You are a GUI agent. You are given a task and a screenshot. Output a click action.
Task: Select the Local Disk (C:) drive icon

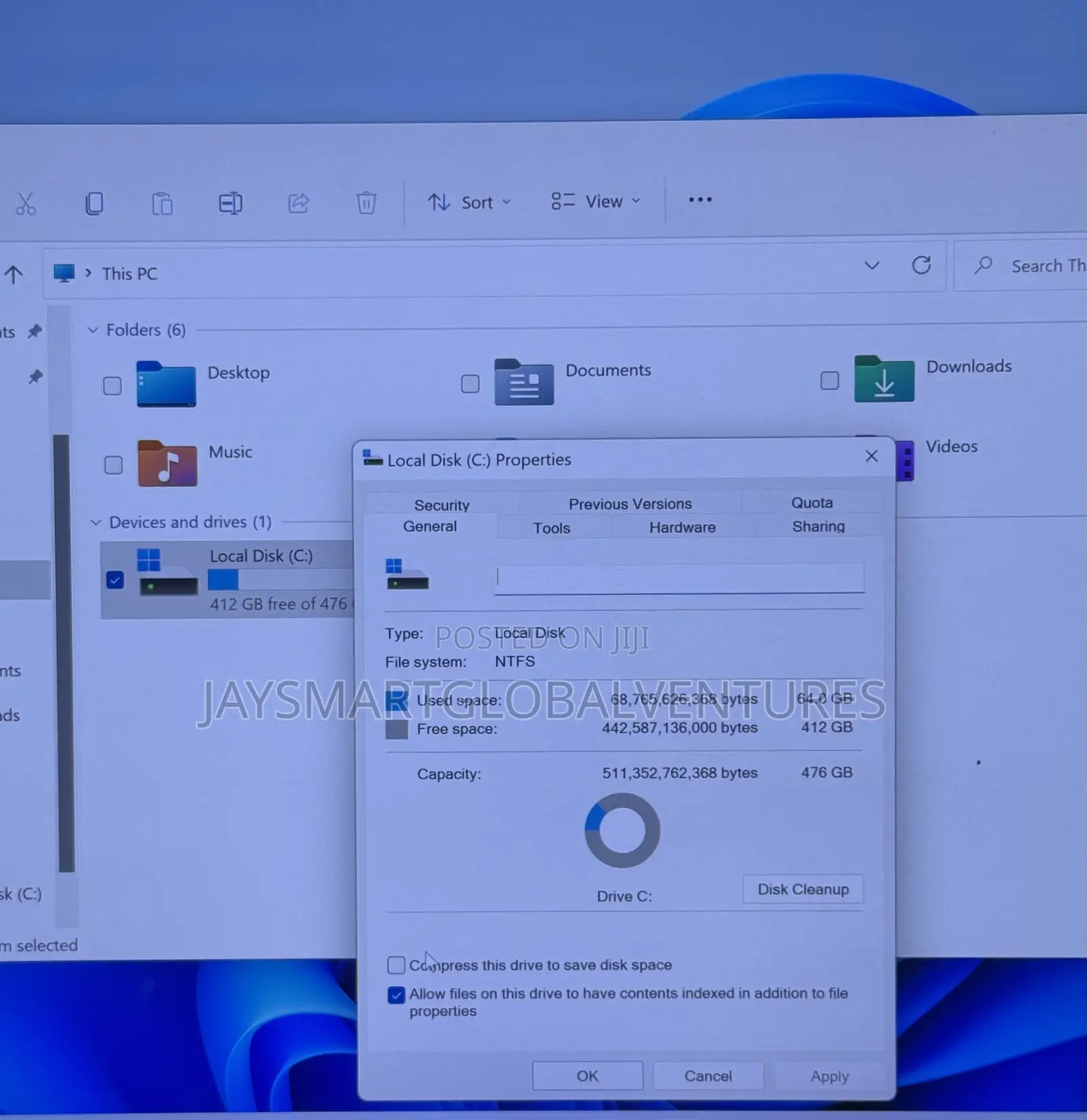[168, 572]
